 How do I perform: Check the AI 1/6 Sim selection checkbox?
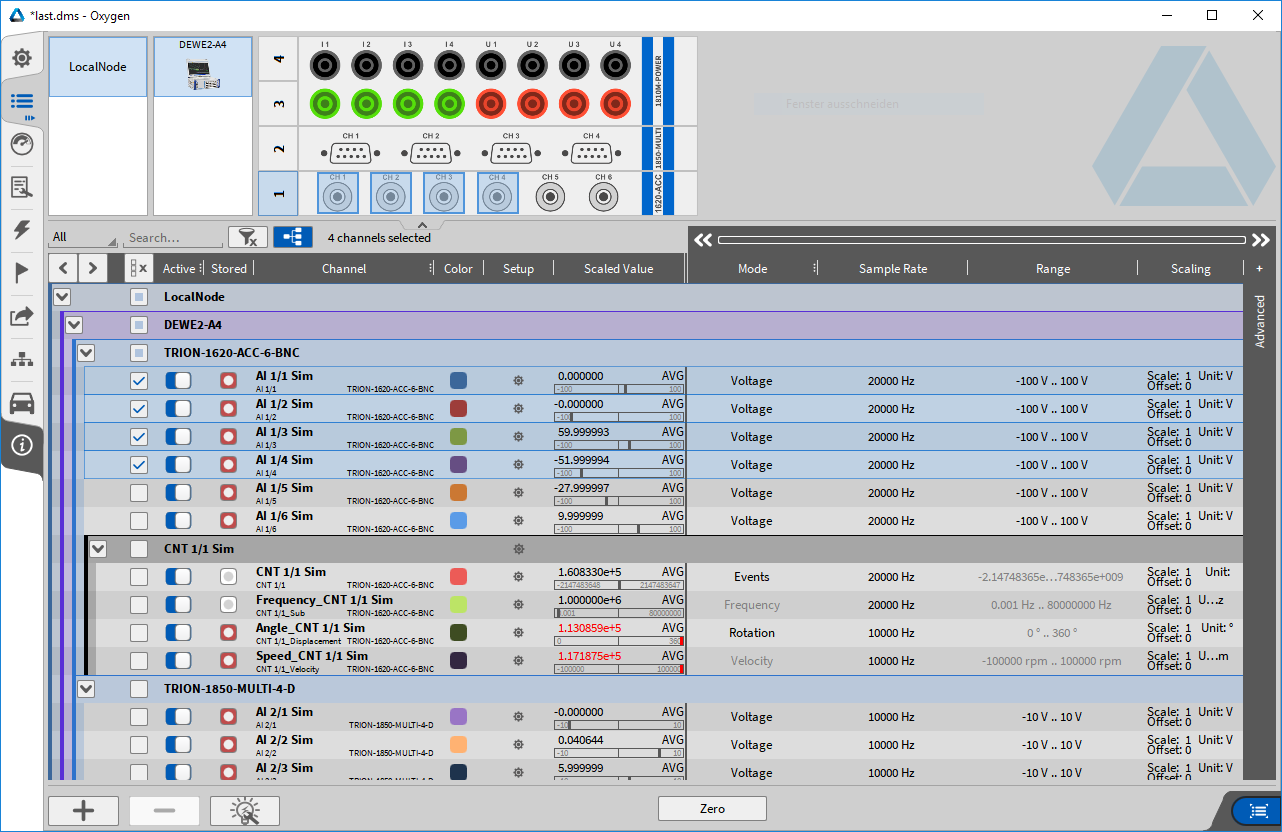[x=139, y=521]
